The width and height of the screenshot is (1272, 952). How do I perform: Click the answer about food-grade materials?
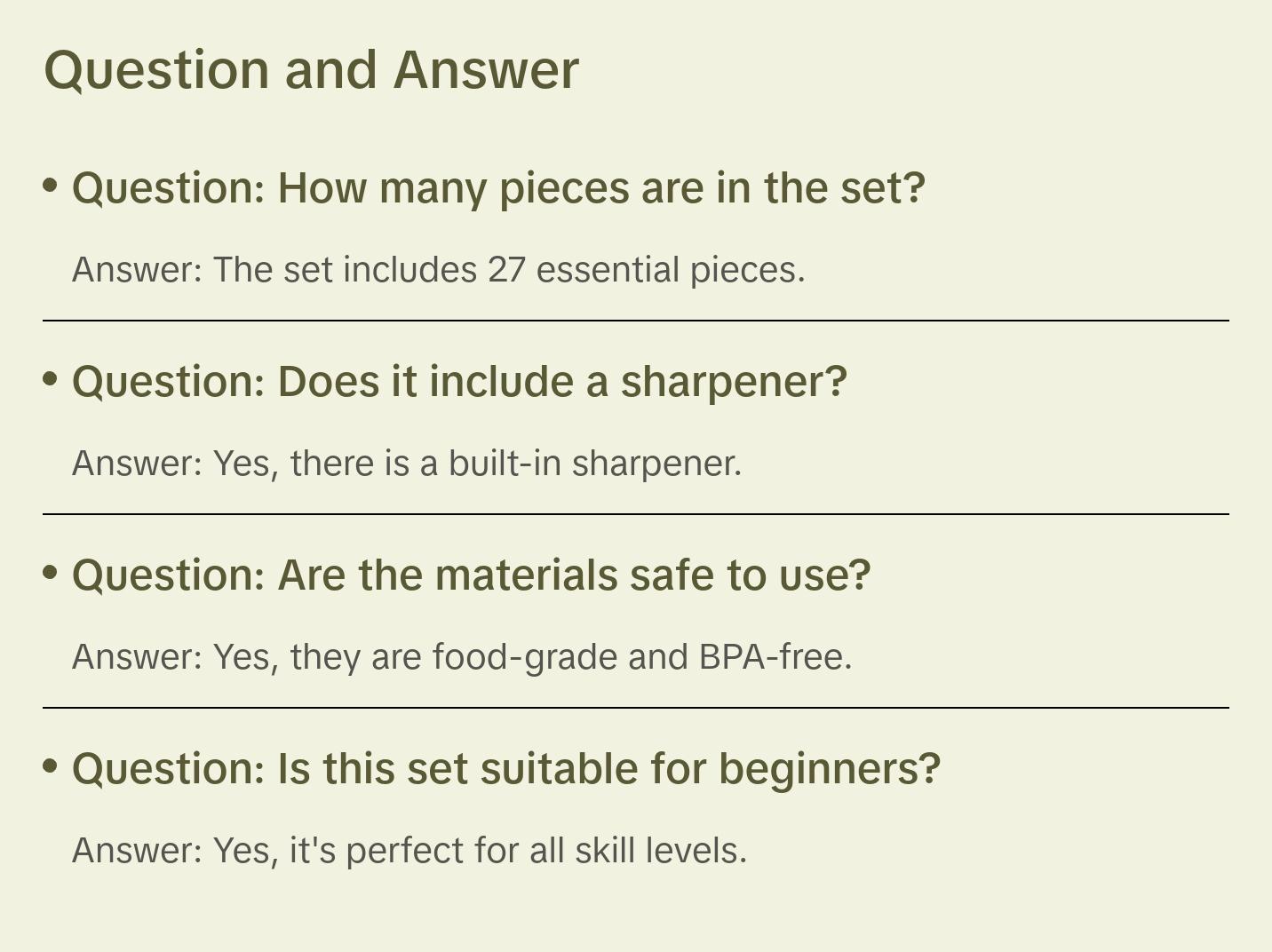462,657
